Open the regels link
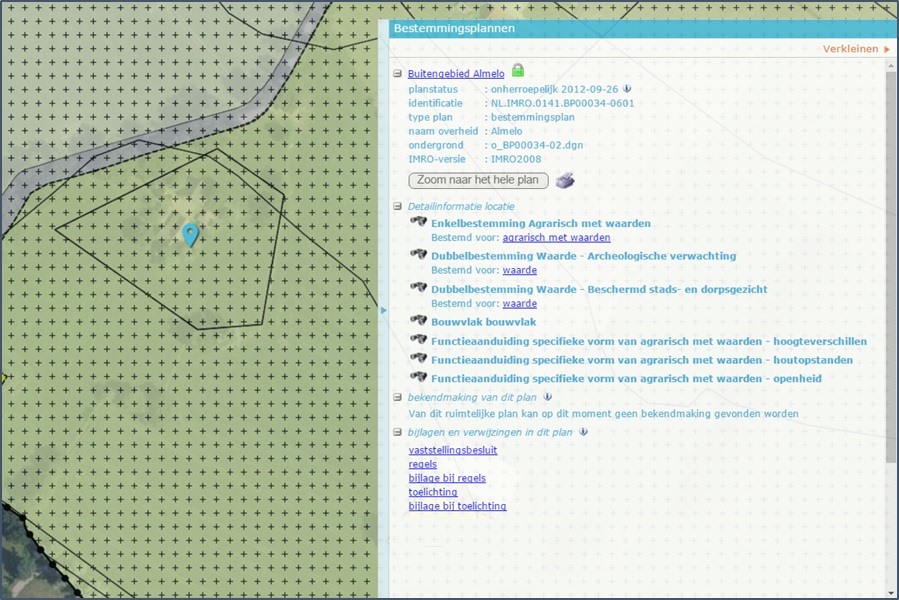The height and width of the screenshot is (600, 899). [423, 464]
